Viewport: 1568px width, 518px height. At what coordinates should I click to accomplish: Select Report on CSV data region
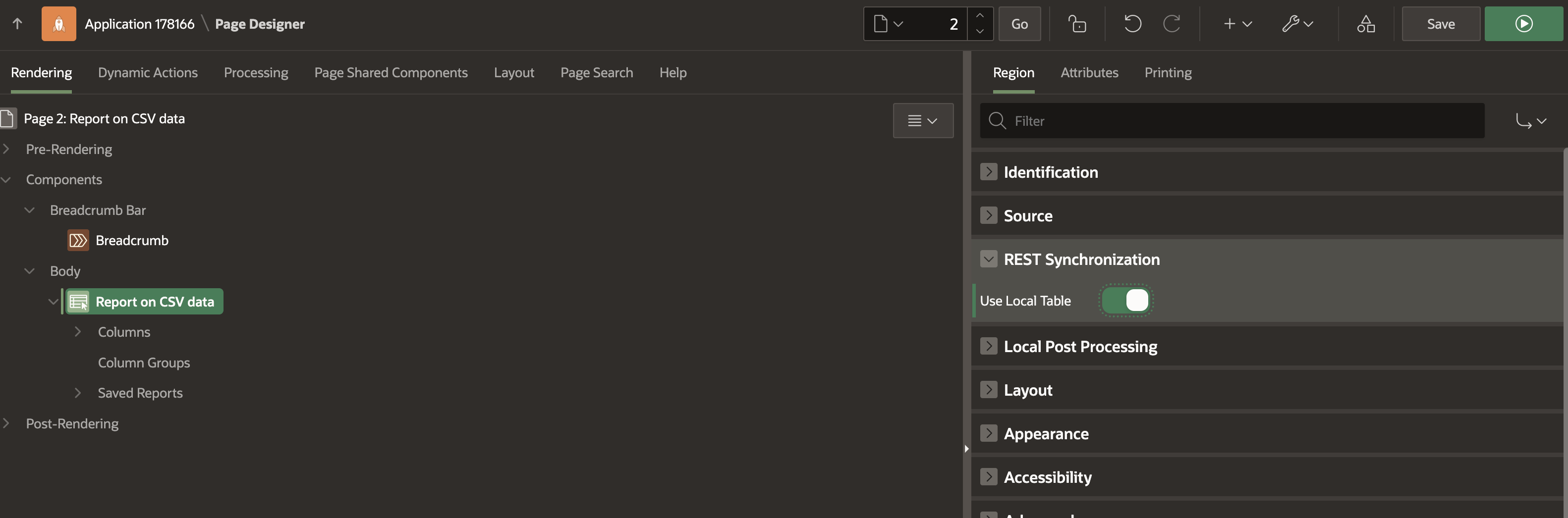point(154,302)
